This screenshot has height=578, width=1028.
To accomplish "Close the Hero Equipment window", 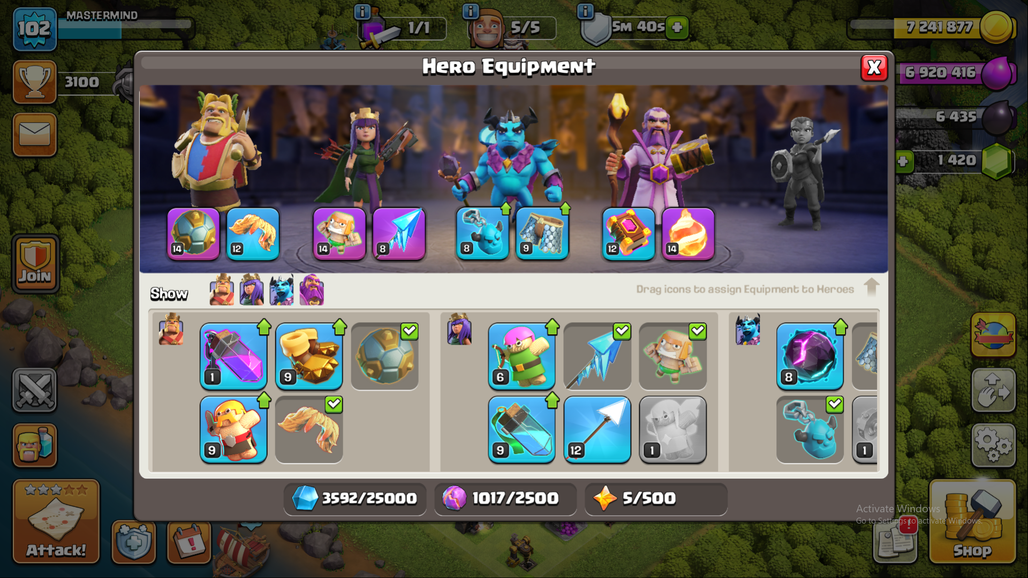I will 874,67.
